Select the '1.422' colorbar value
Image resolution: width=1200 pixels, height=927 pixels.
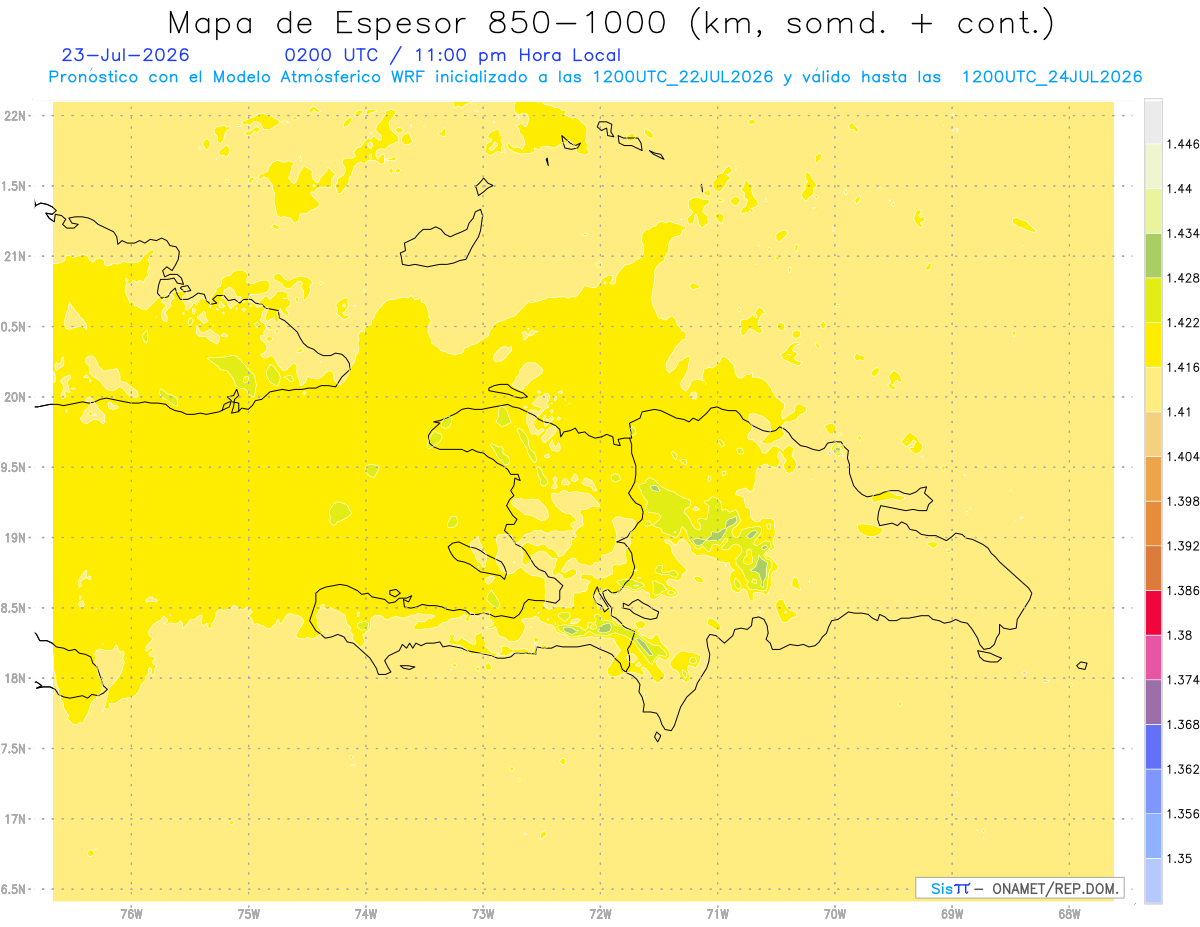coord(1183,323)
